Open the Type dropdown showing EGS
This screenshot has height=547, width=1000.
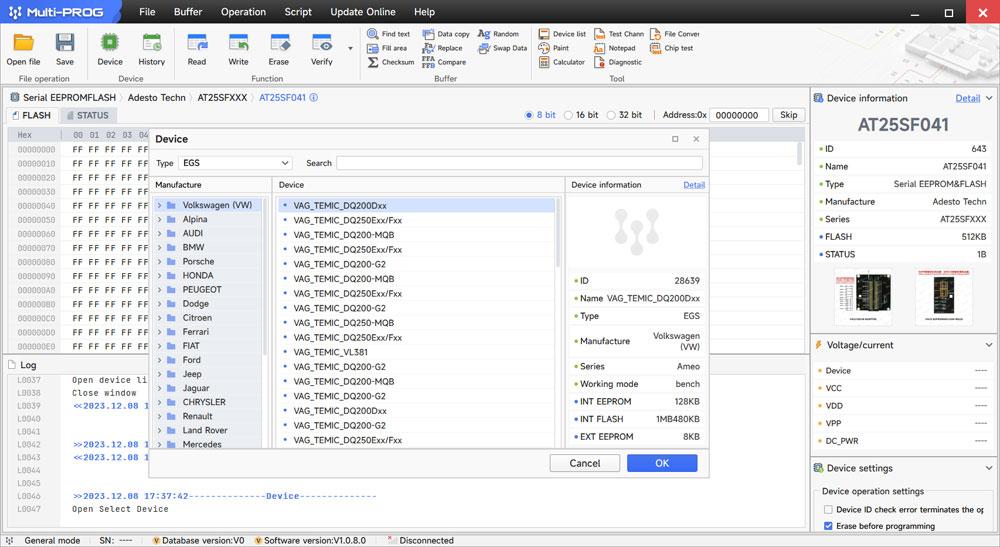pyautogui.click(x=236, y=163)
